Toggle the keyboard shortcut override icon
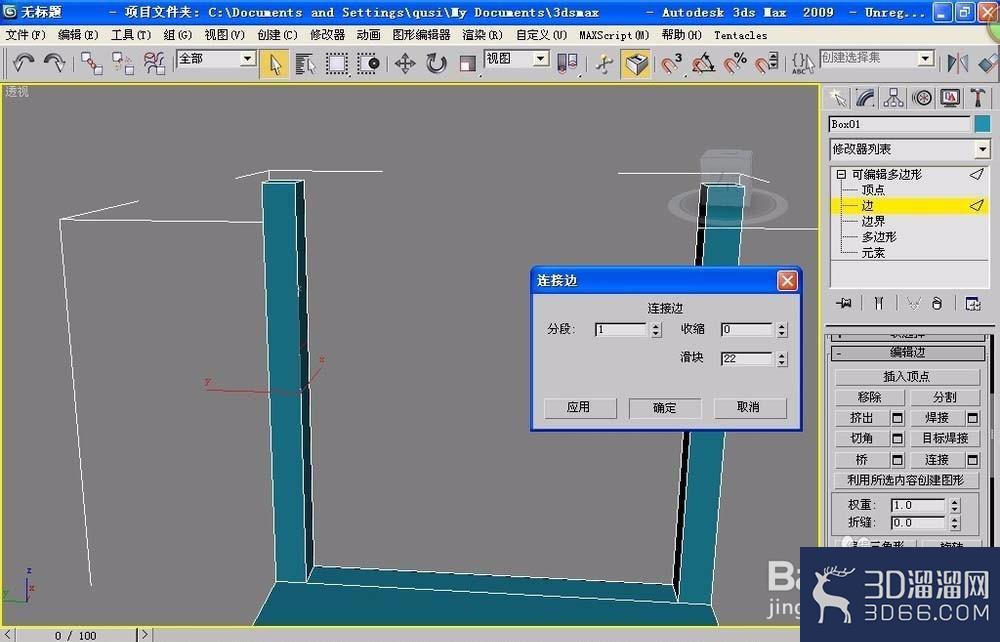Viewport: 1000px width, 642px height. 636,64
